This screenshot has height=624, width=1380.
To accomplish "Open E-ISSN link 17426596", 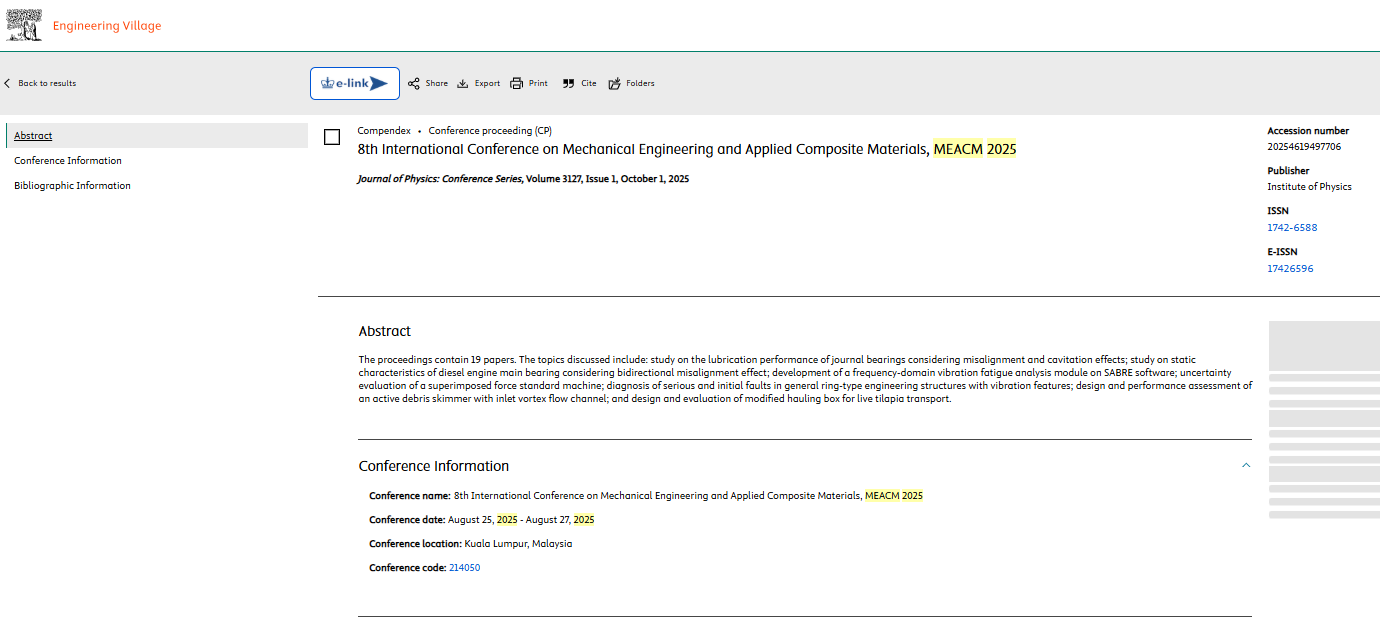I will click(x=1290, y=269).
